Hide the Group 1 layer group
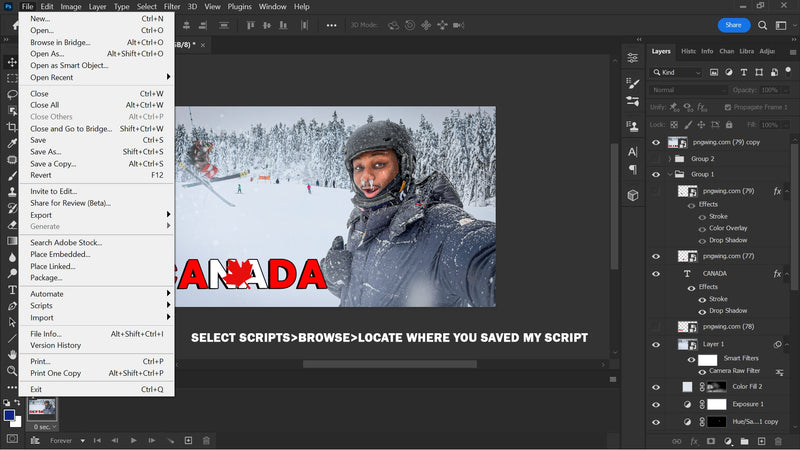Viewport: 800px width, 450px height. (656, 174)
